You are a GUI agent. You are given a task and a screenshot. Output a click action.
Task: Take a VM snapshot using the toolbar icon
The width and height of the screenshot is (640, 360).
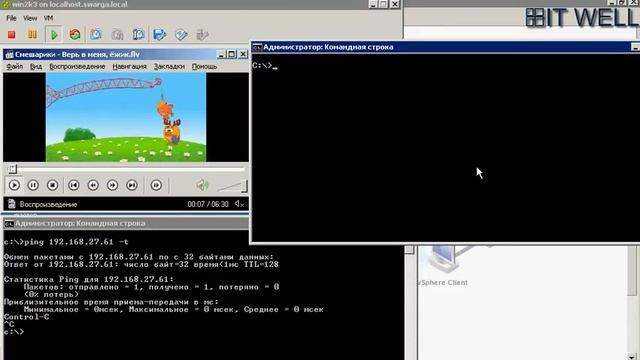point(96,35)
